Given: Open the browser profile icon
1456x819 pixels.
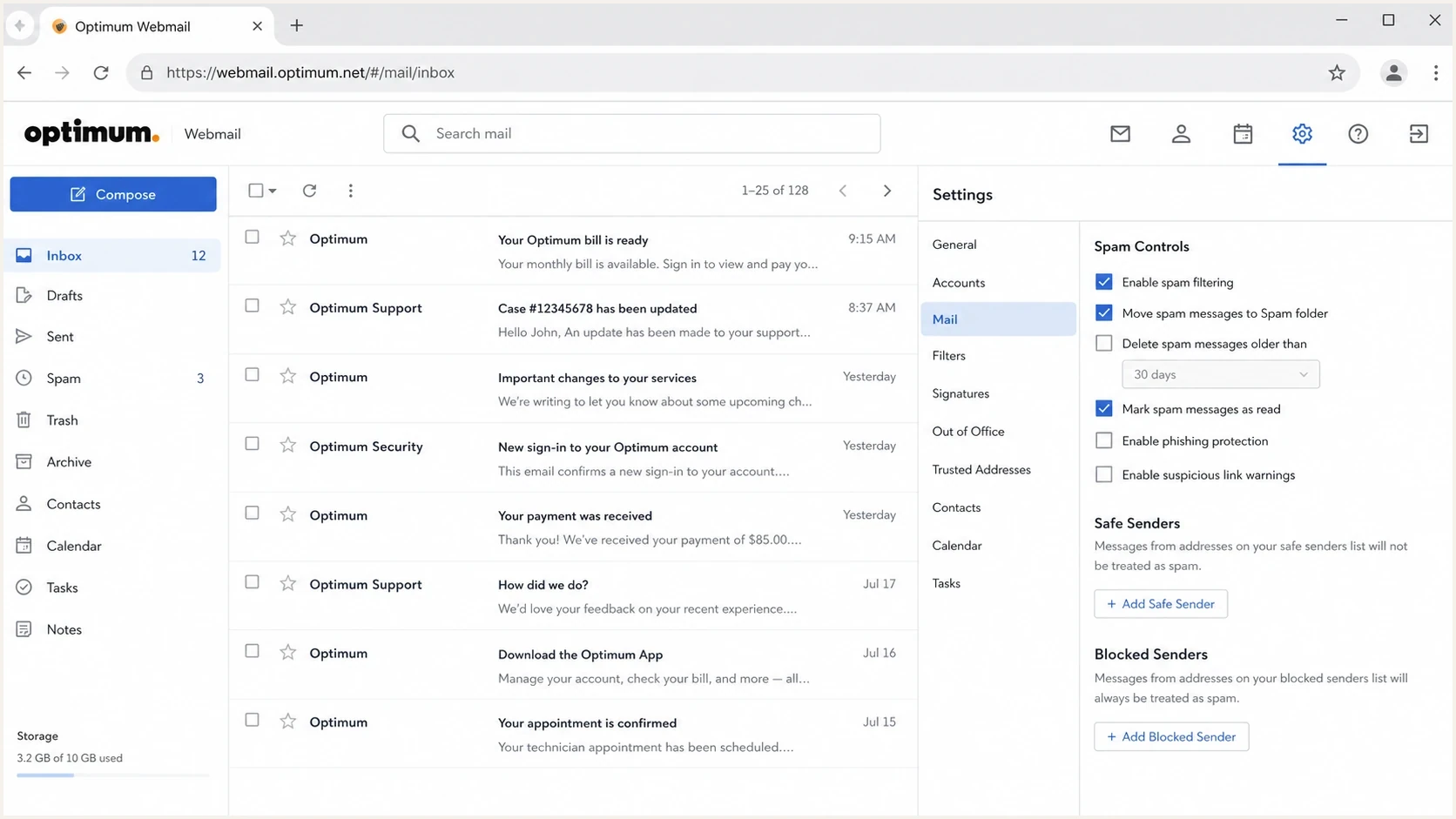Looking at the screenshot, I should [x=1393, y=73].
